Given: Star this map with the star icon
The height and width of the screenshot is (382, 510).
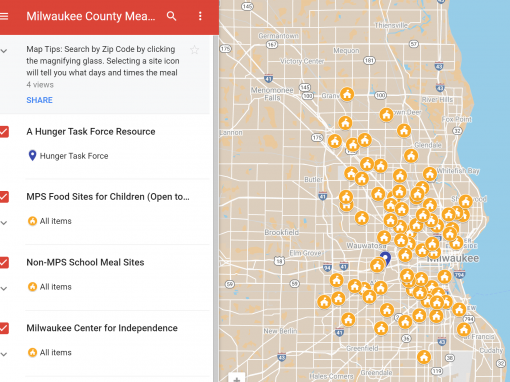Looking at the screenshot, I should tap(194, 50).
